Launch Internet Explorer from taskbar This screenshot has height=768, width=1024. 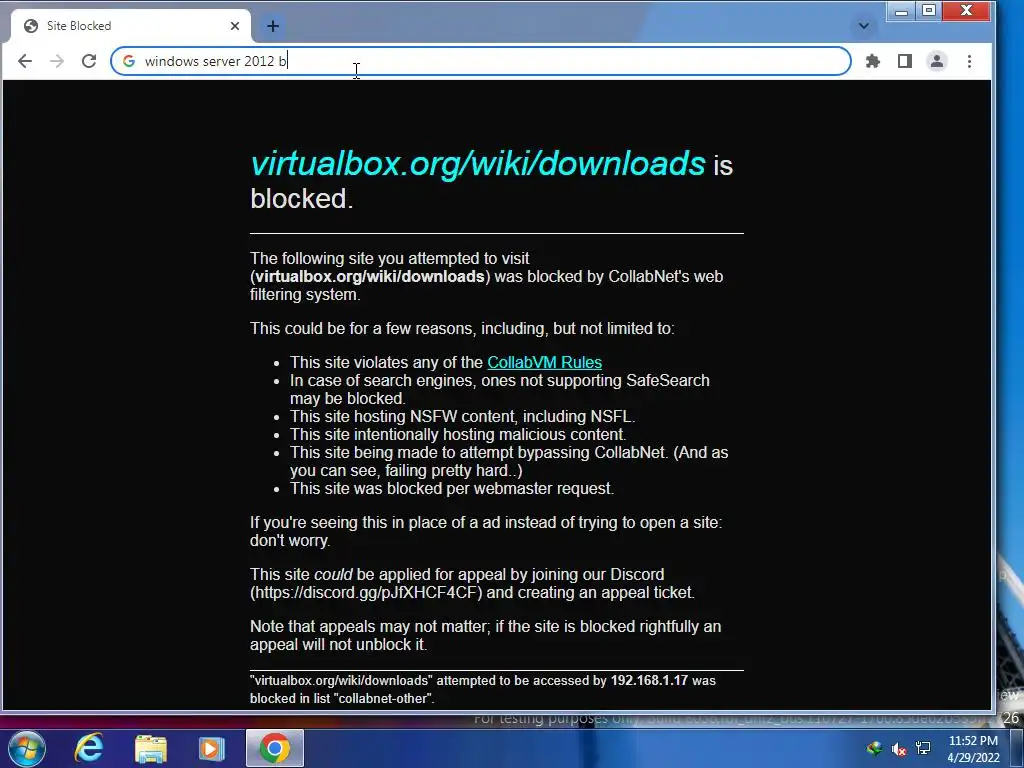[x=89, y=748]
